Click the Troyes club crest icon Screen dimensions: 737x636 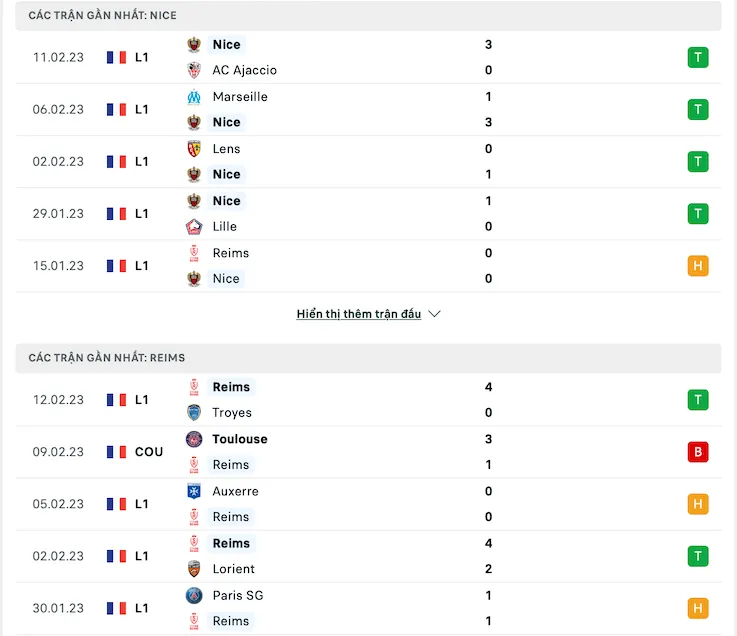point(194,413)
